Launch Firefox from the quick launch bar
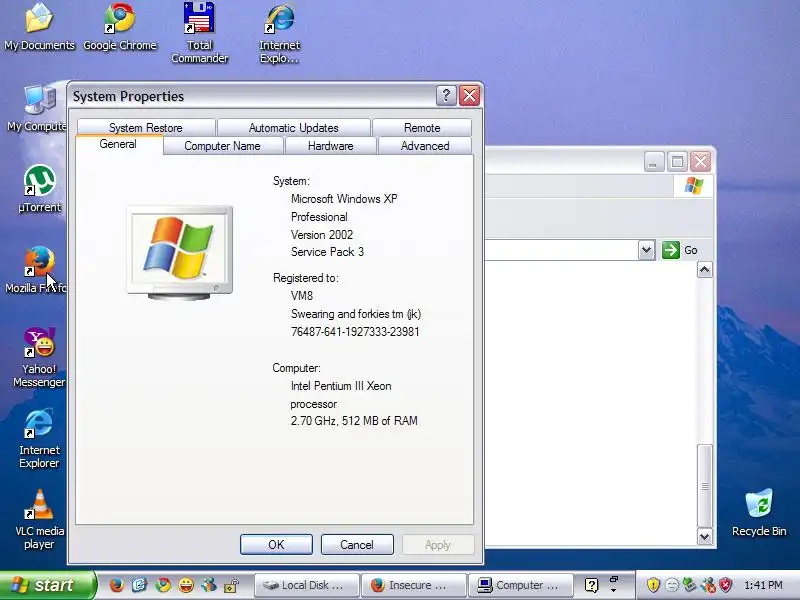 (116, 585)
